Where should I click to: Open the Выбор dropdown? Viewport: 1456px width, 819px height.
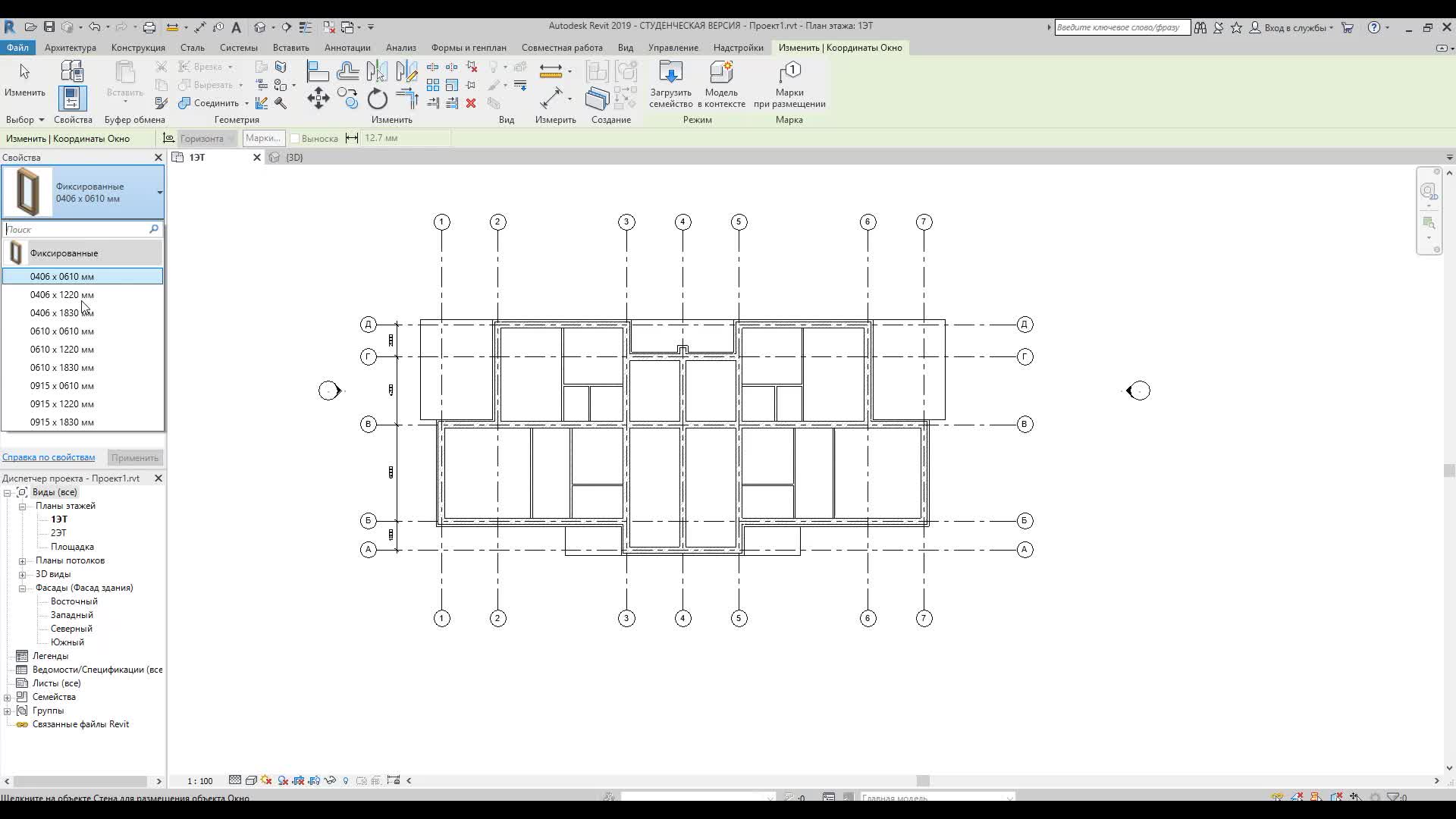click(25, 120)
